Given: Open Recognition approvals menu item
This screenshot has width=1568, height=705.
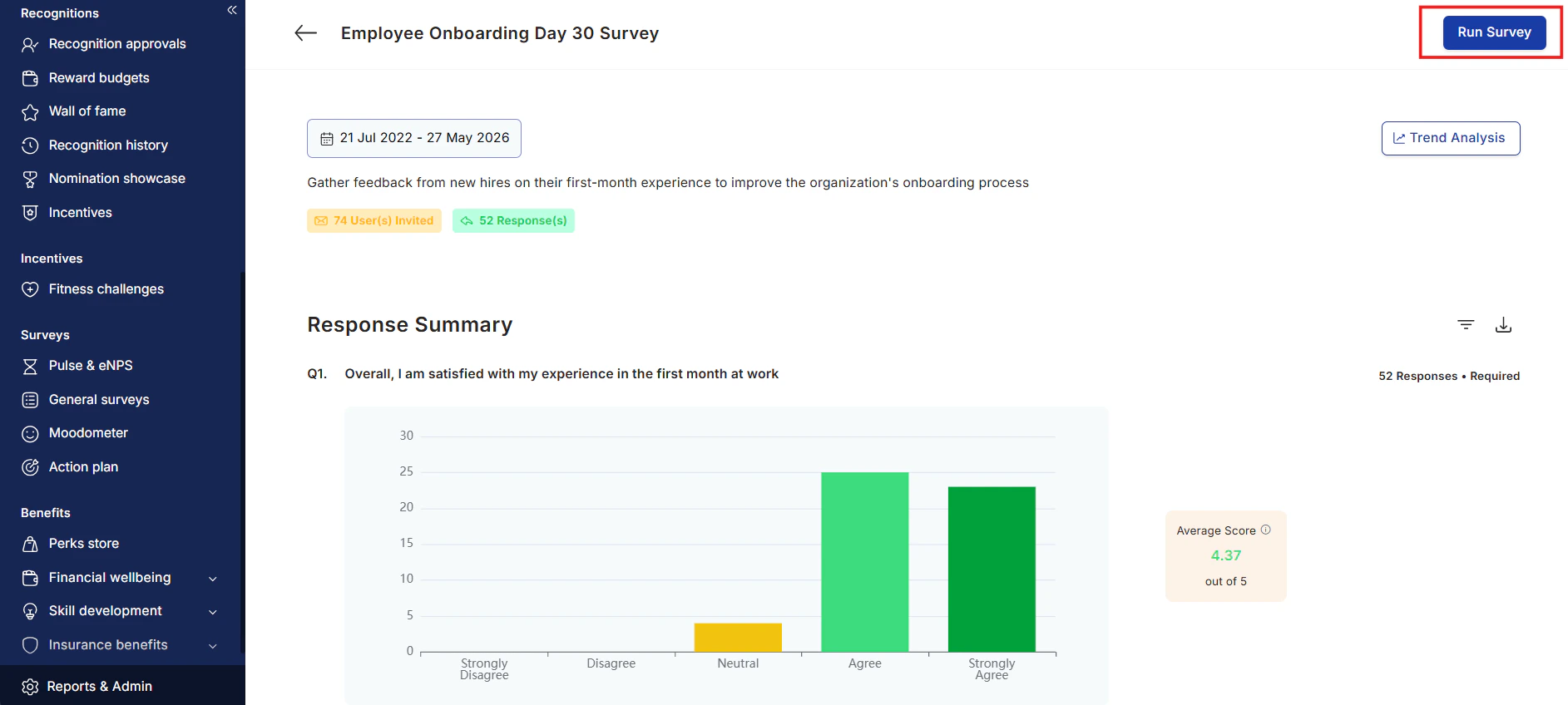Looking at the screenshot, I should (x=117, y=44).
